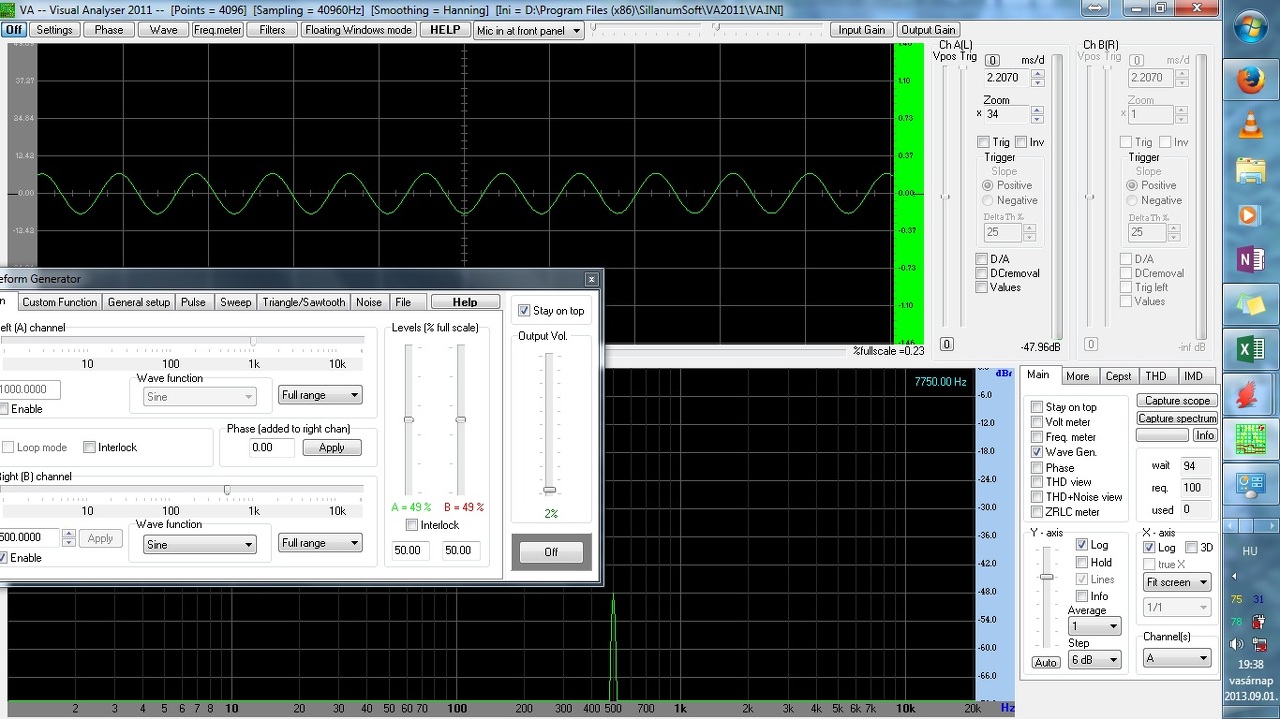1280x719 pixels.
Task: Click the Y-axis Auto button
Action: point(1046,662)
